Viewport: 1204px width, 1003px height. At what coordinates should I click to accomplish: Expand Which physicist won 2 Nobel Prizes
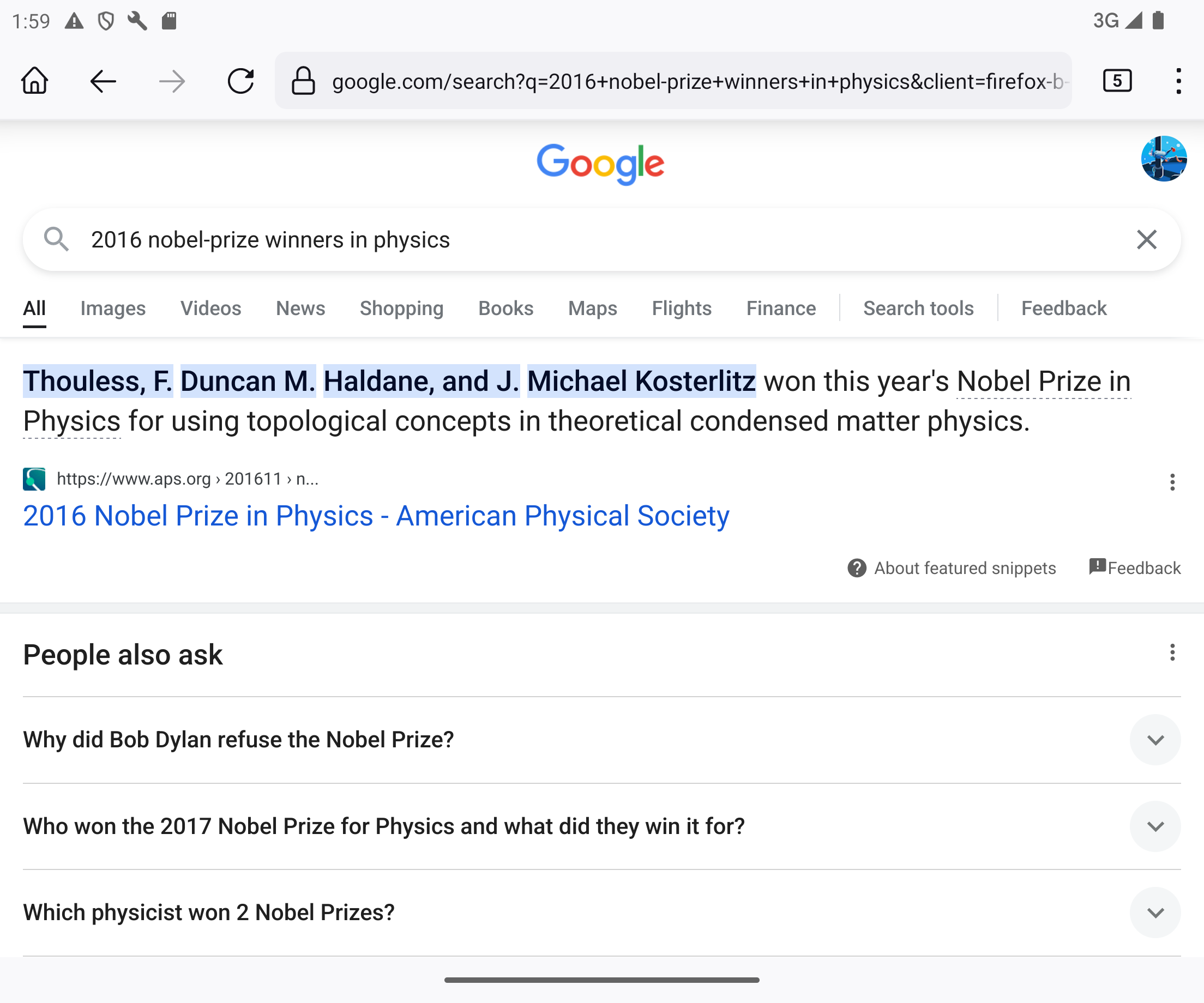602,913
